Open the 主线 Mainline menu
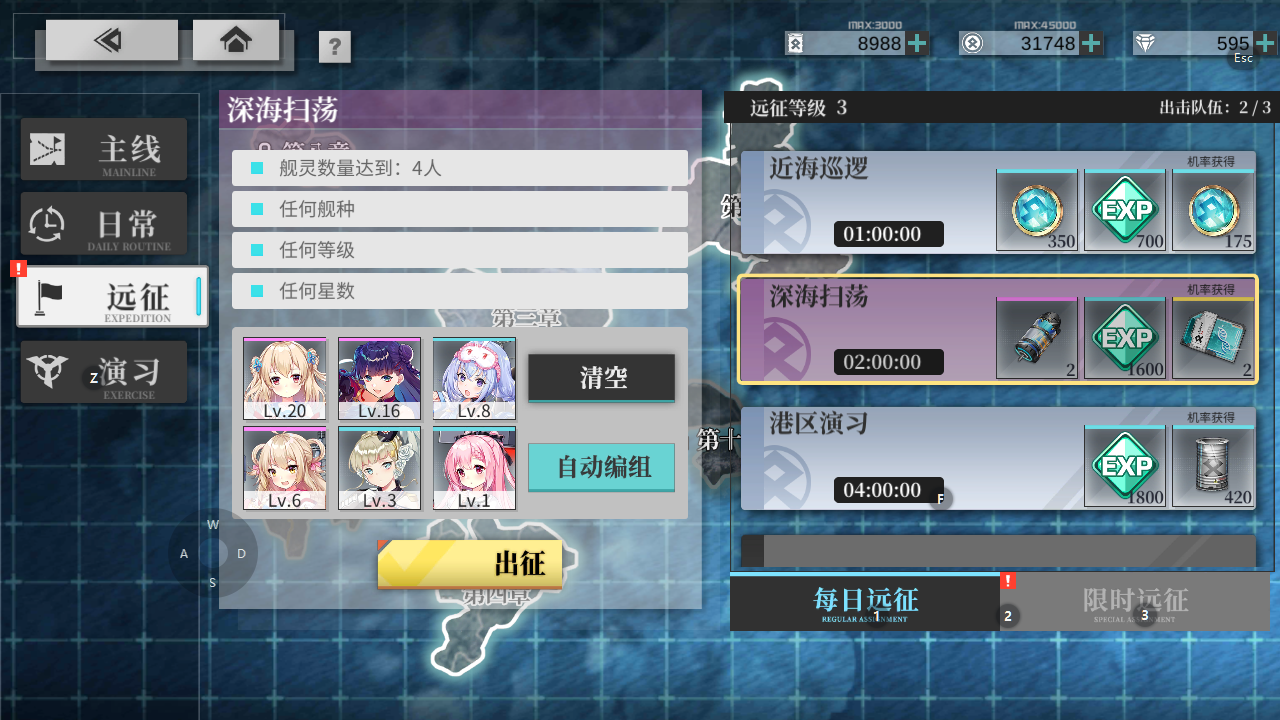Viewport: 1280px width, 720px height. (x=104, y=149)
